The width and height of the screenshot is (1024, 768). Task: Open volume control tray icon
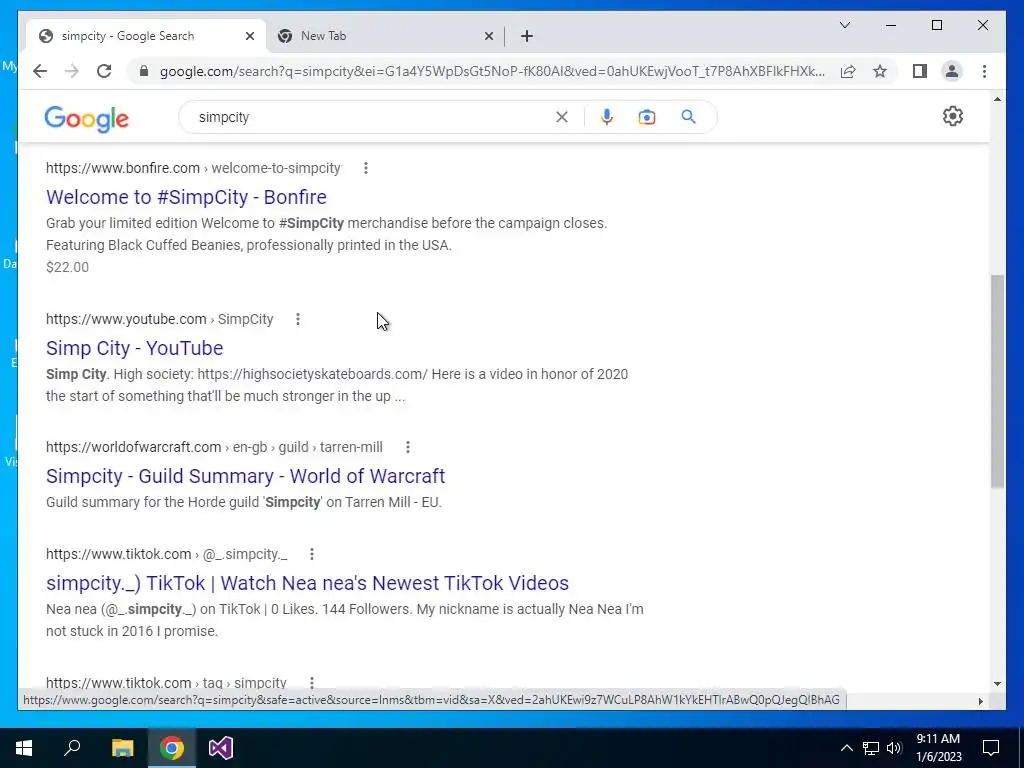pyautogui.click(x=894, y=748)
